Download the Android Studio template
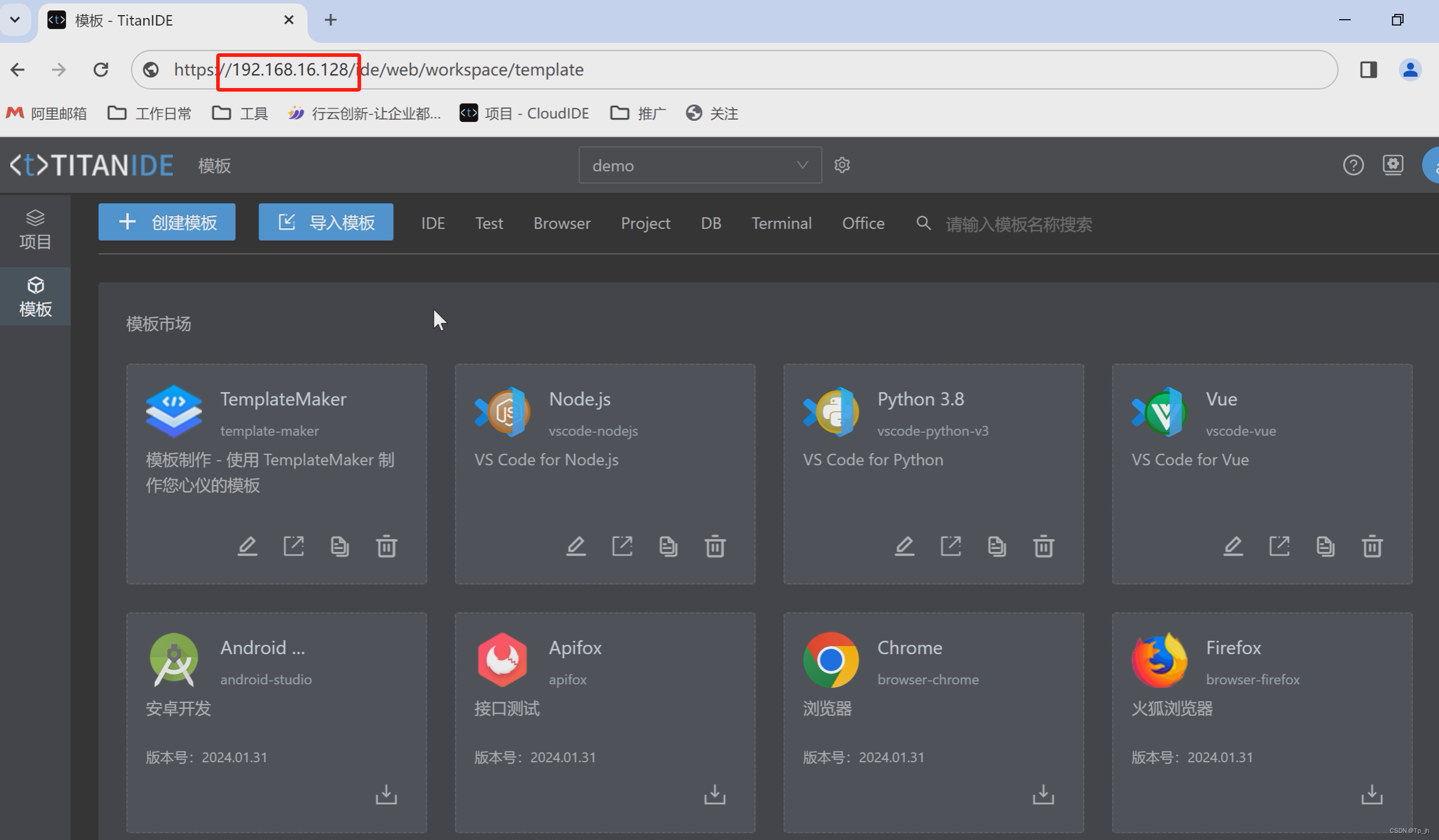The width and height of the screenshot is (1439, 840). click(386, 794)
